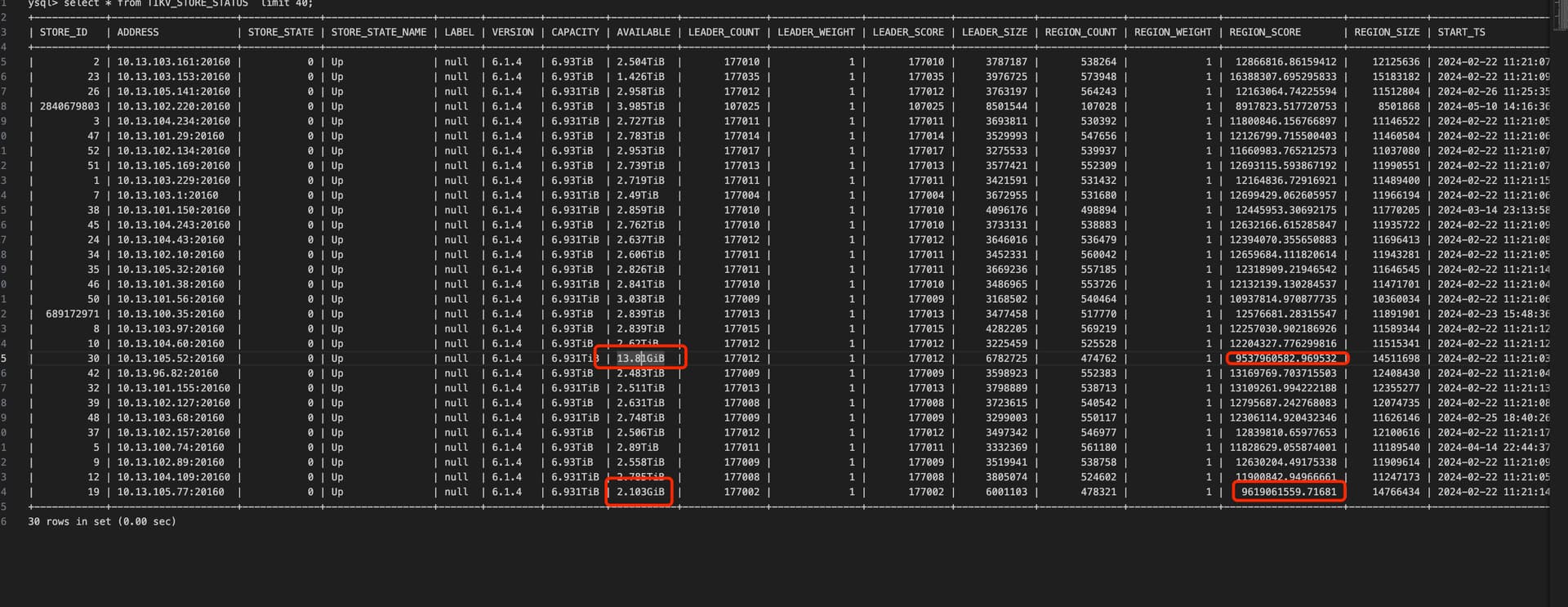Click the STORE_ID column header
The width and height of the screenshot is (1568, 607).
coord(64,33)
